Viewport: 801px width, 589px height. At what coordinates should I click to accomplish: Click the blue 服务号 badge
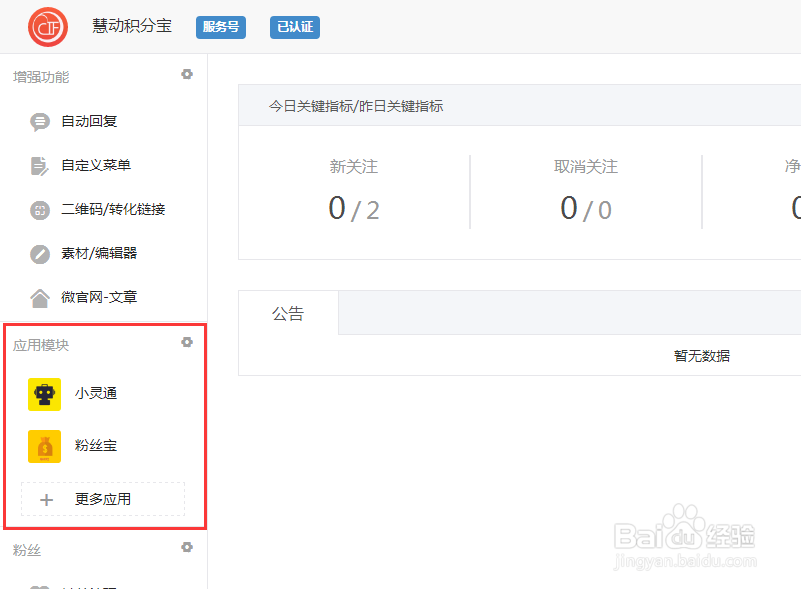221,27
